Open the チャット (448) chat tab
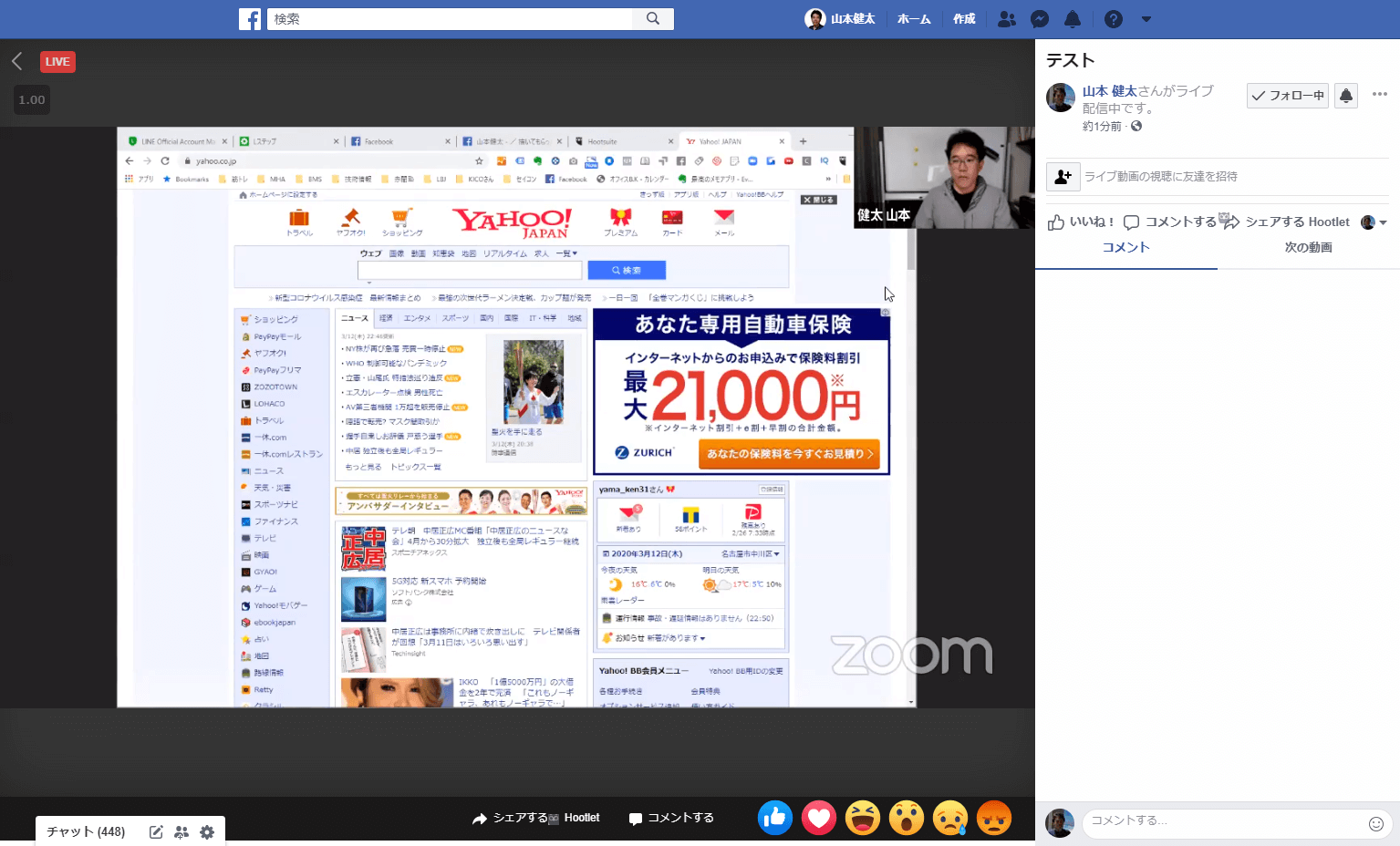 click(86, 832)
